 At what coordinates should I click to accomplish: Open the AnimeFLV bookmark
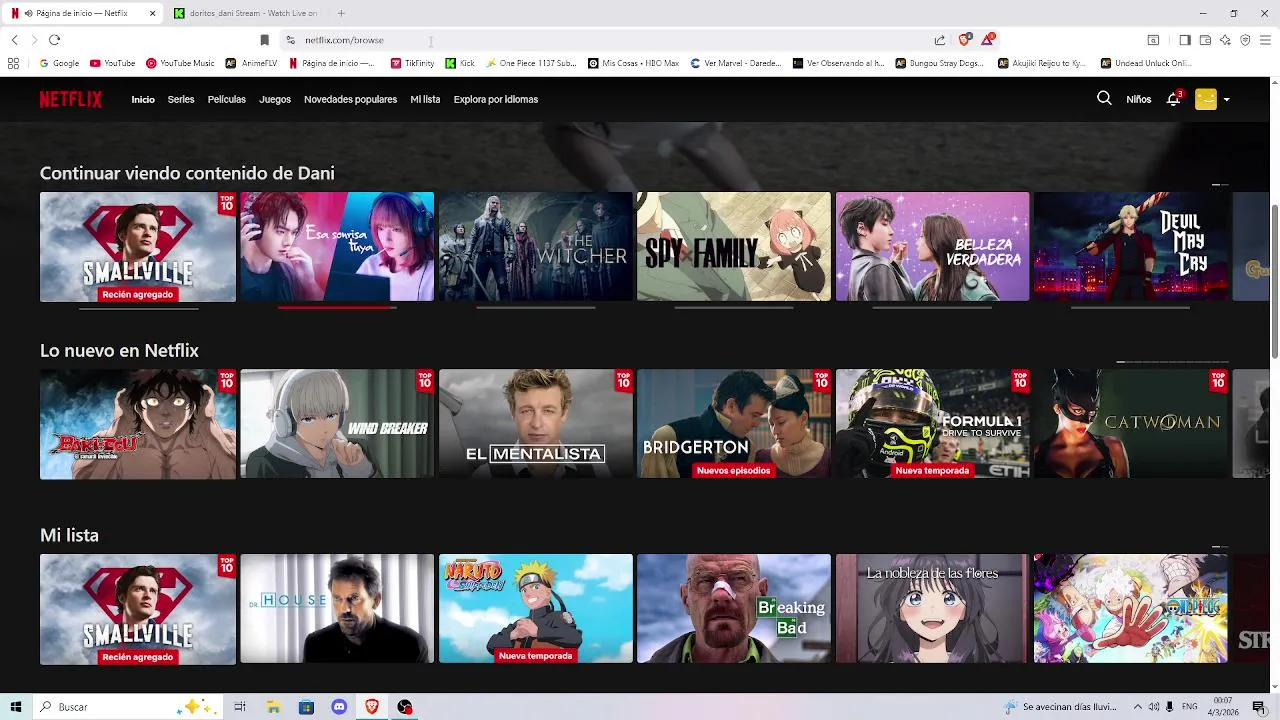251,63
